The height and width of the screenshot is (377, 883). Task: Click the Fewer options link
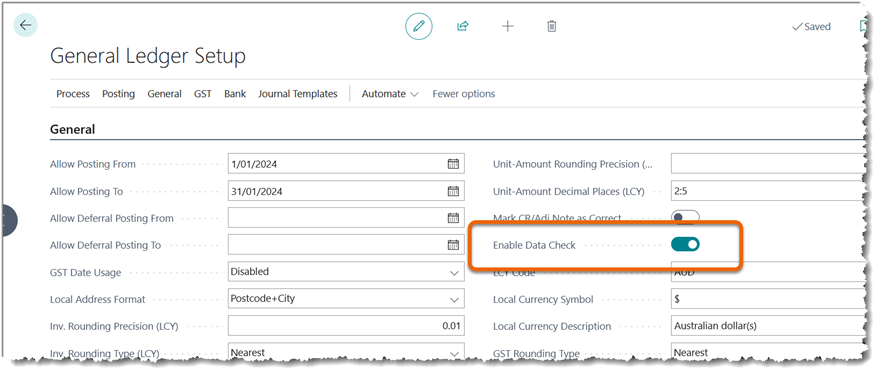point(463,94)
